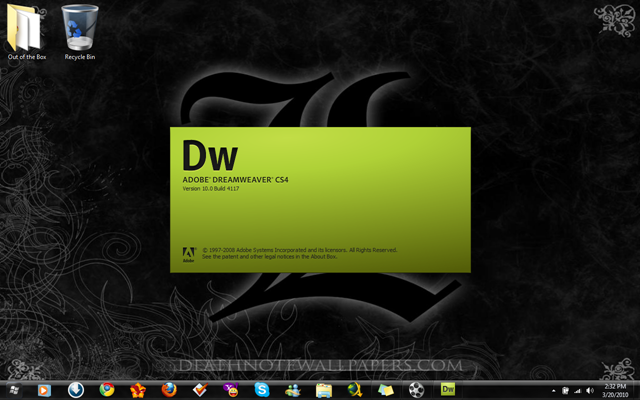This screenshot has width=640, height=400.
Task: Open Skype from the taskbar
Action: [x=262, y=390]
